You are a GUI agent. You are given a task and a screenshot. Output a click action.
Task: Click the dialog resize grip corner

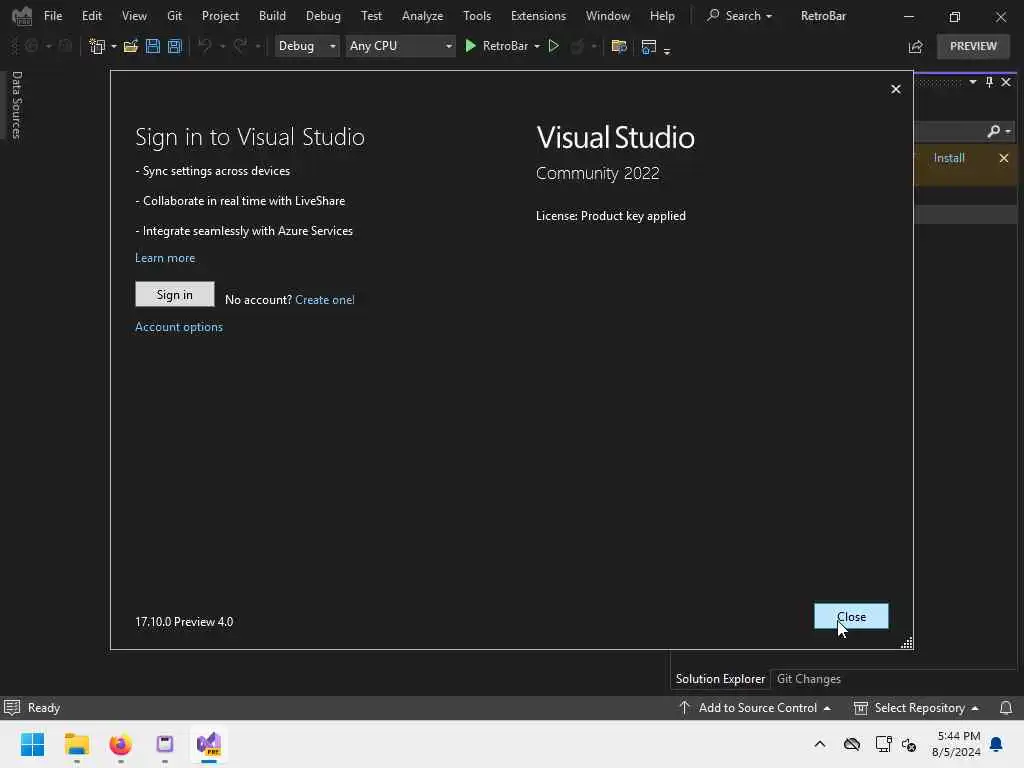coord(906,643)
